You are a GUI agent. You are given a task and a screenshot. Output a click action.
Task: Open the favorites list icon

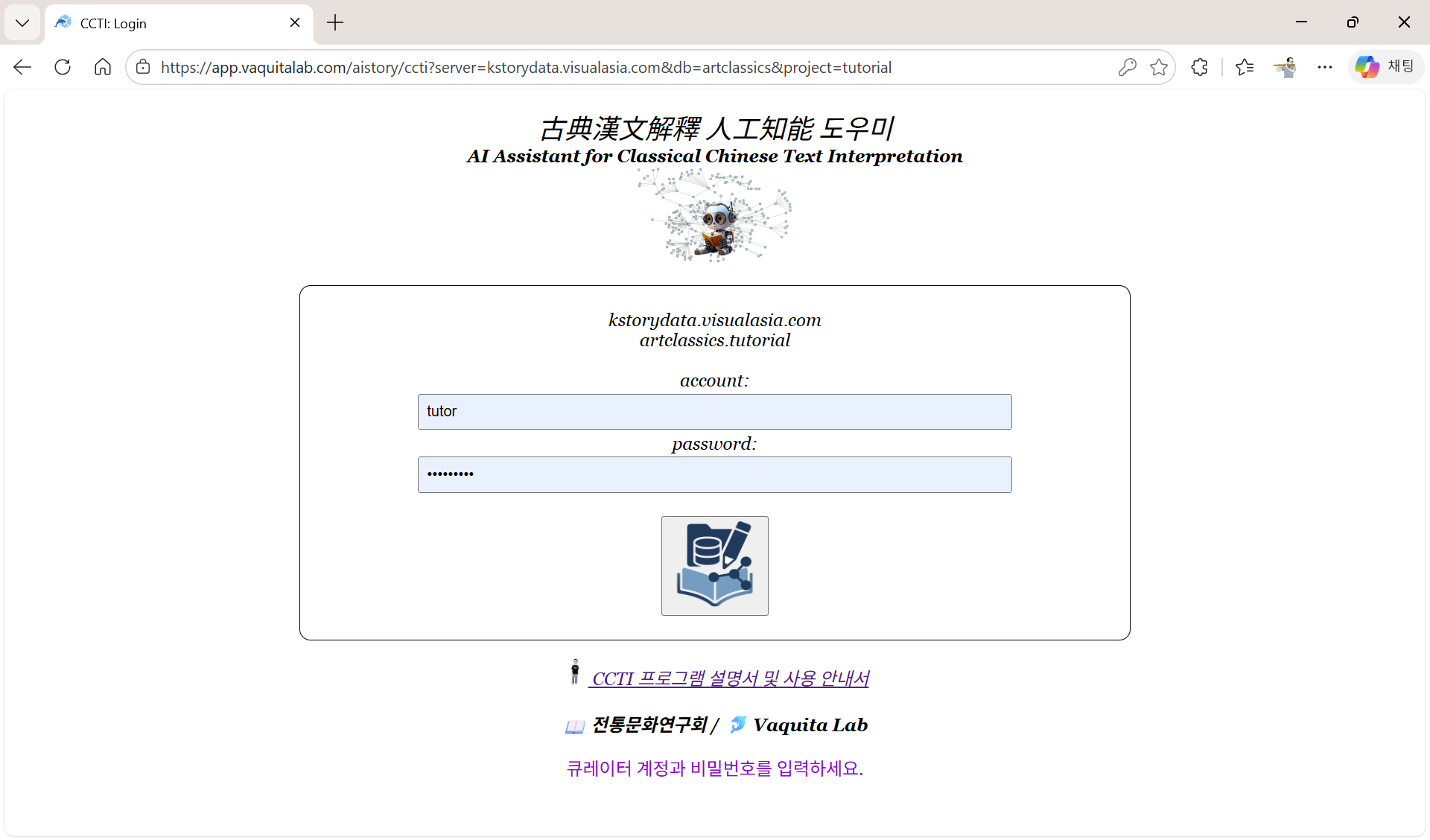tap(1244, 67)
